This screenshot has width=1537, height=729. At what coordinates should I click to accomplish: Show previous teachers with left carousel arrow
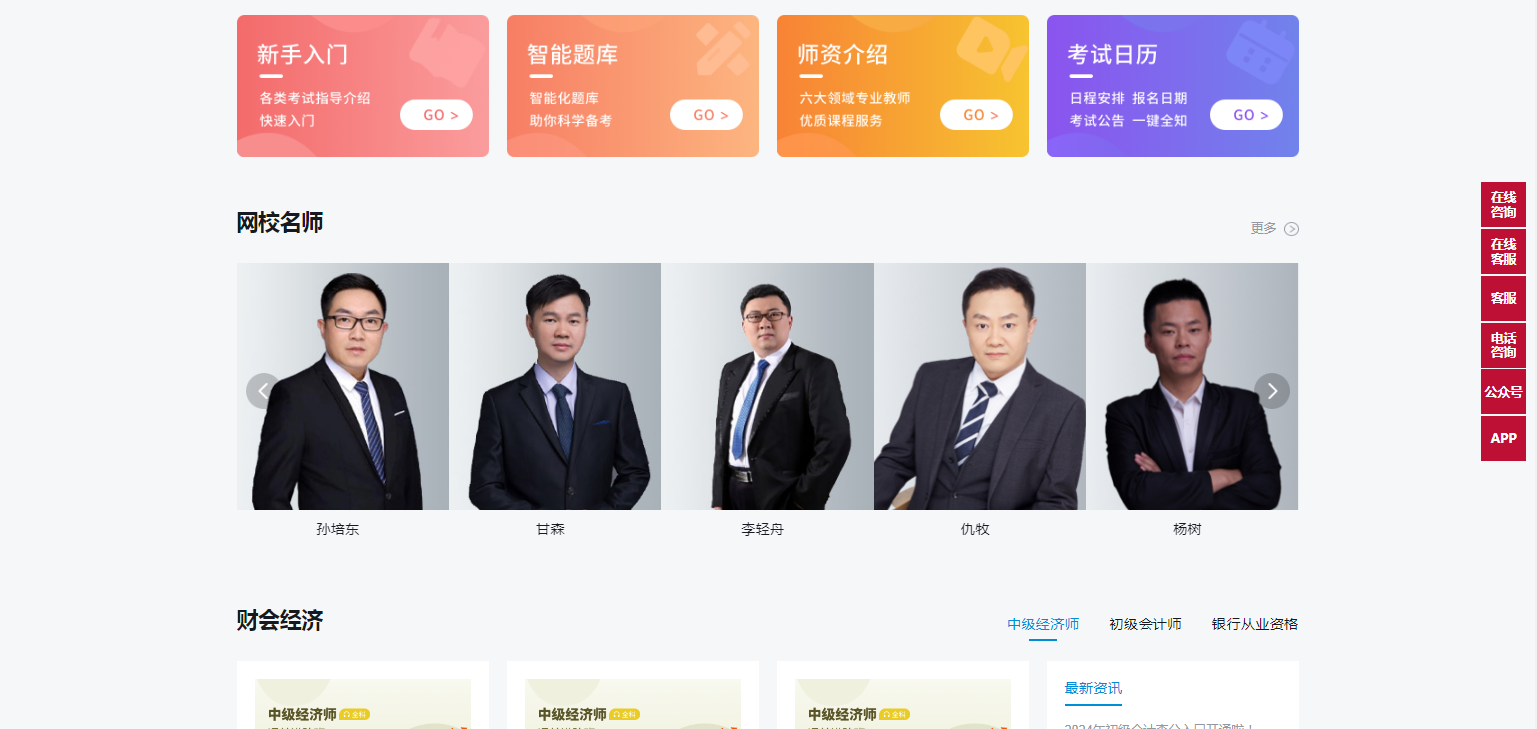[263, 391]
